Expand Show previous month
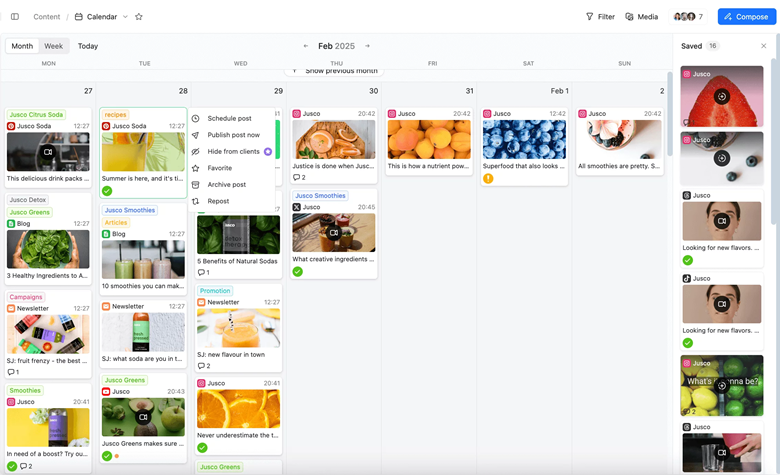Screen dimensions: 780x475 coord(336,71)
